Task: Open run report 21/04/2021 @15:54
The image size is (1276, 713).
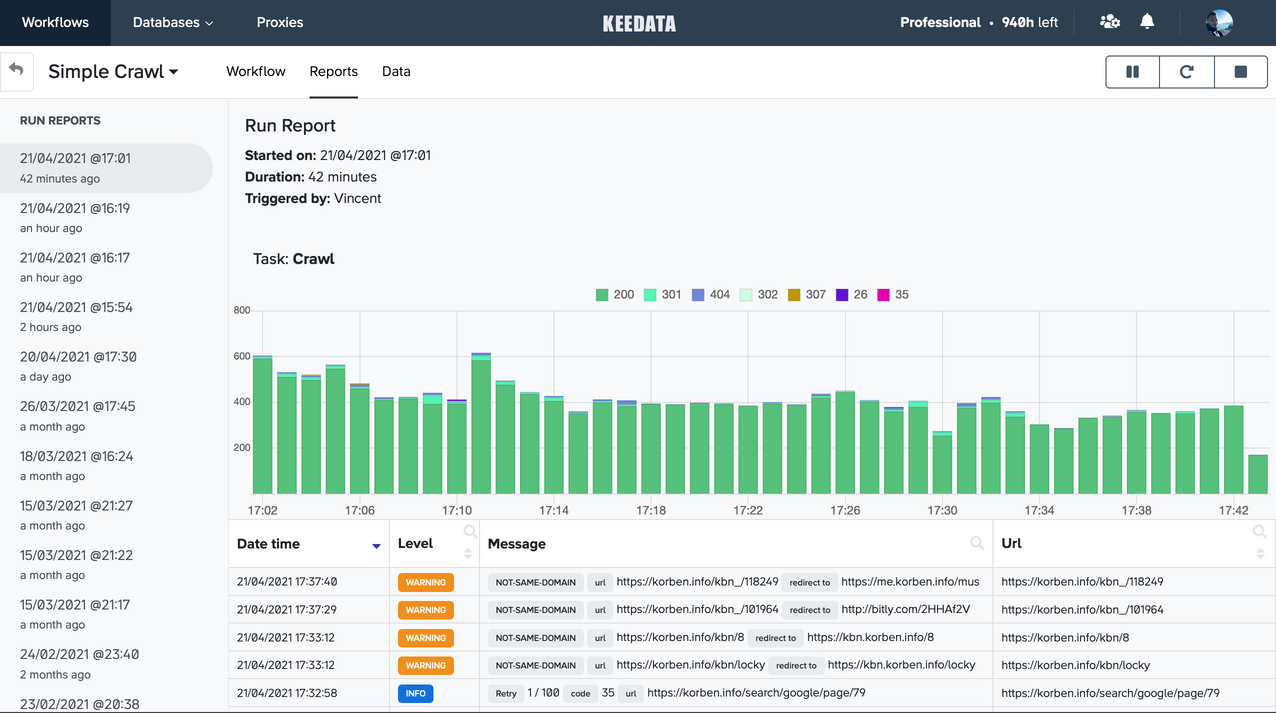Action: 106,317
